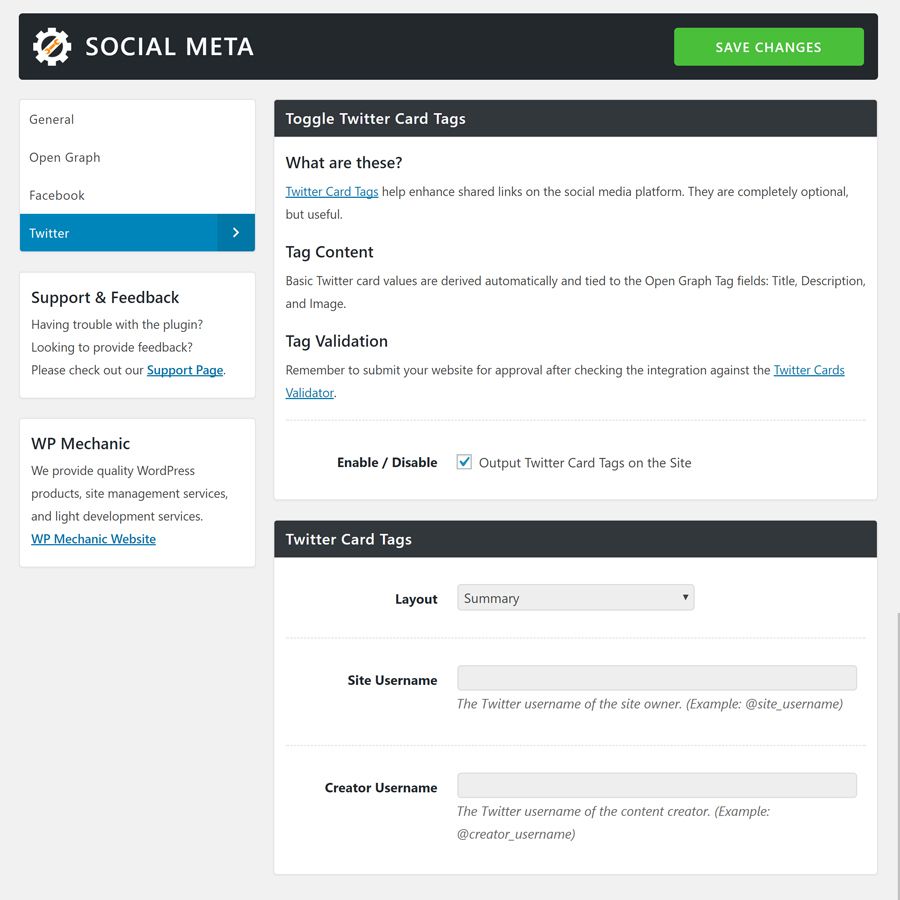This screenshot has width=900, height=900.
Task: Visit the Support Page link
Action: click(185, 370)
